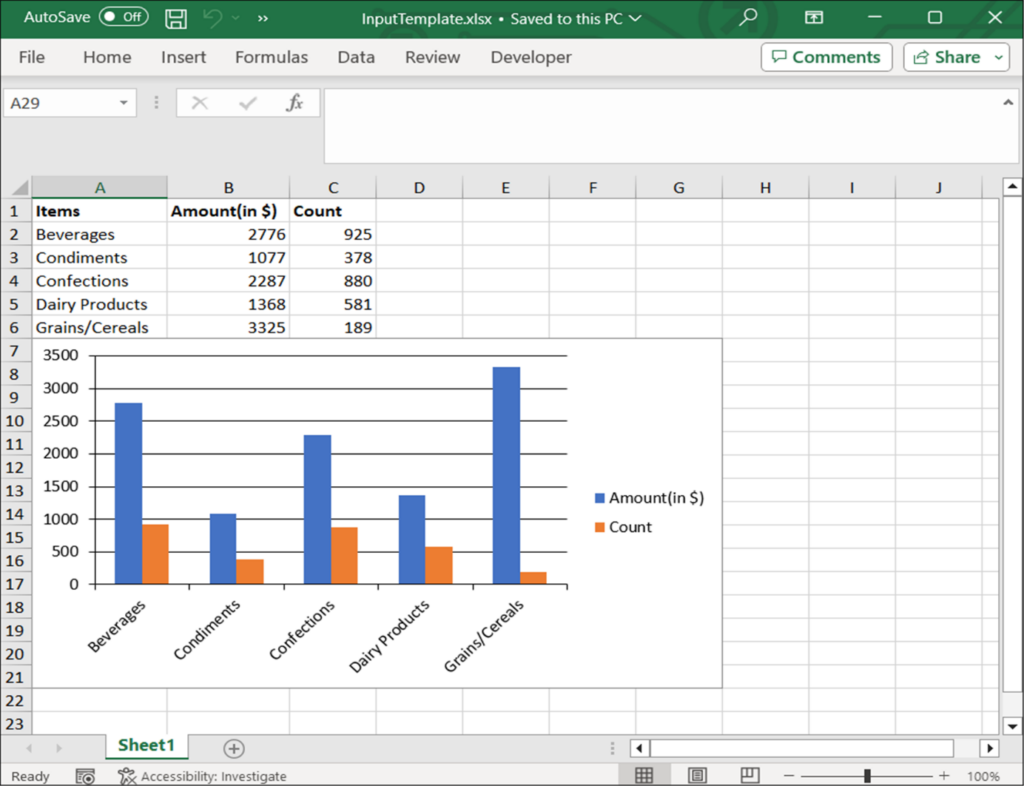
Task: Select row 1 header
Action: click(x=15, y=211)
